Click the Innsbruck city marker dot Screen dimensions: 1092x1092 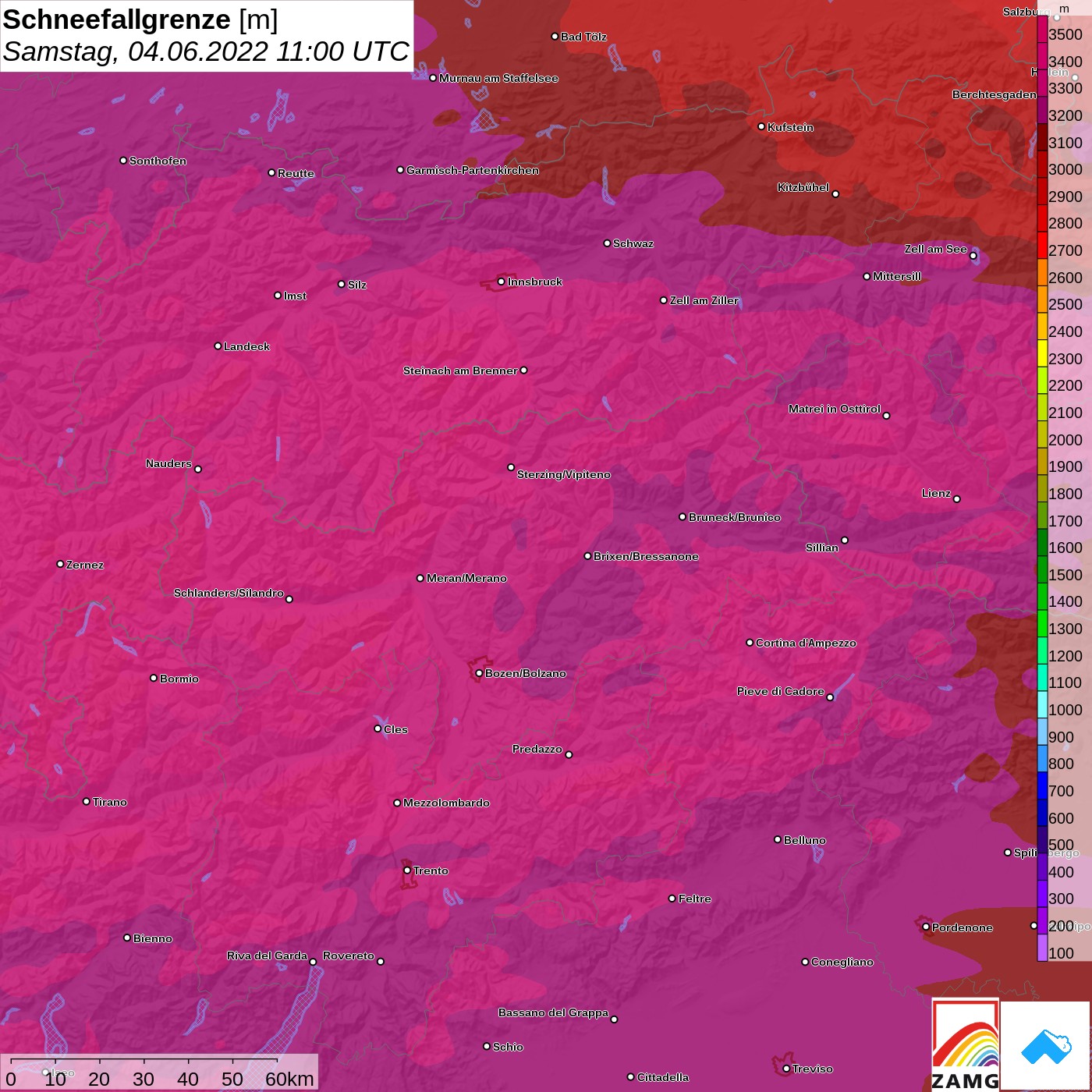(502, 282)
